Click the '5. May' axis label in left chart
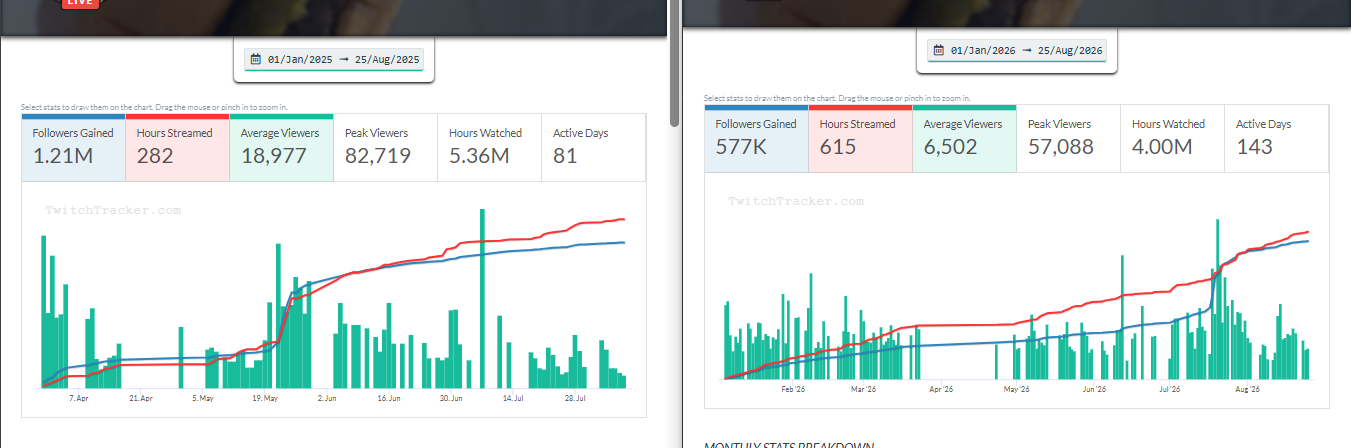 [x=202, y=398]
